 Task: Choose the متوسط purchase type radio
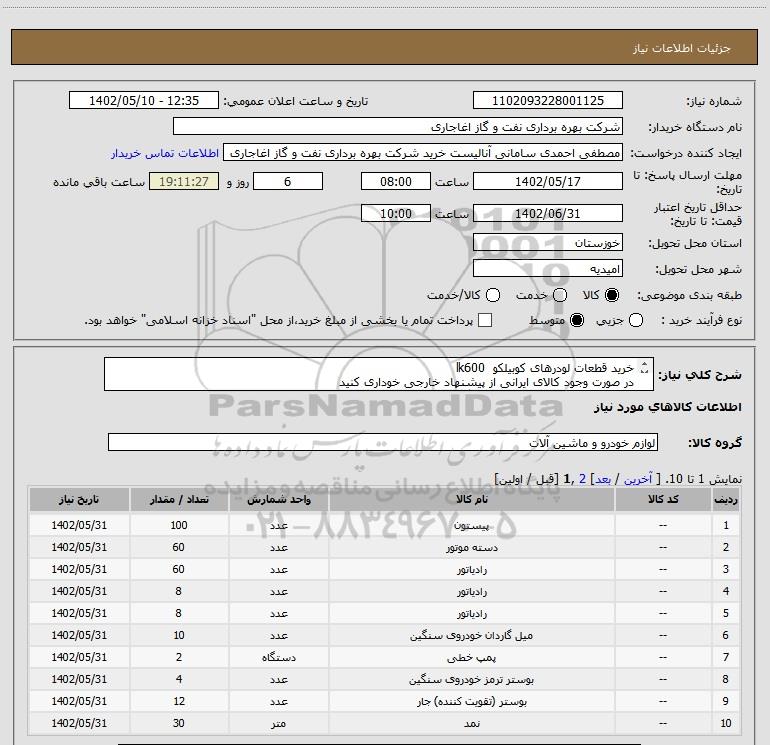point(577,320)
